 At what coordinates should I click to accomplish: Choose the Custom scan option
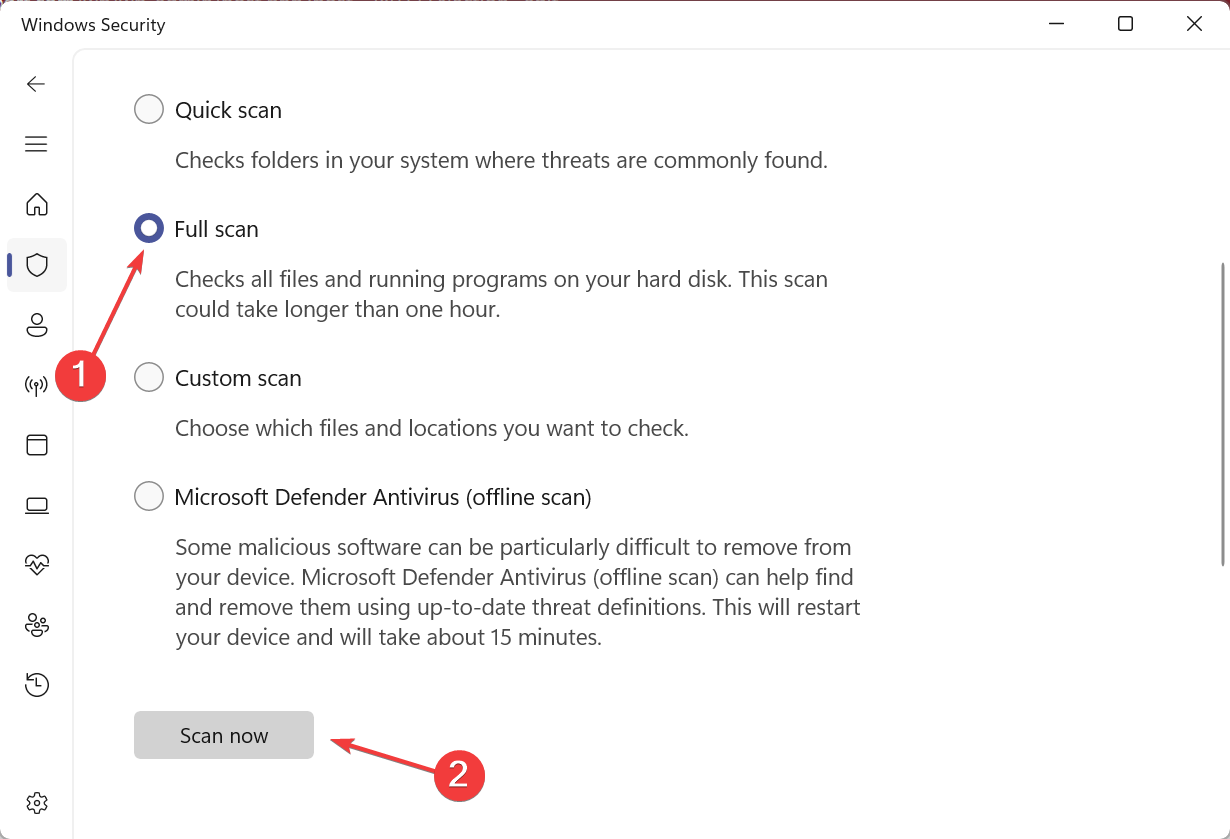(x=149, y=378)
